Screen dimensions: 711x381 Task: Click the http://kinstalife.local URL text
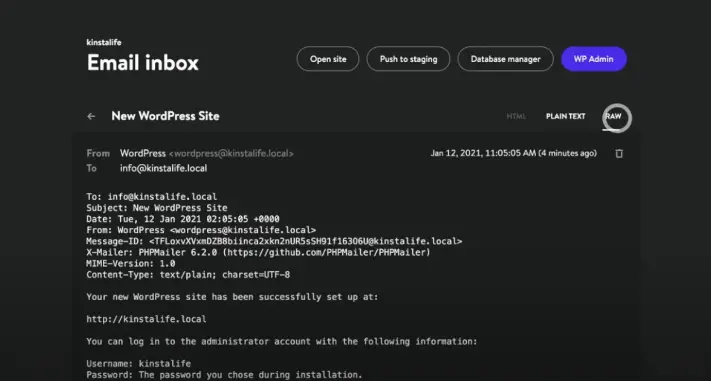point(146,319)
